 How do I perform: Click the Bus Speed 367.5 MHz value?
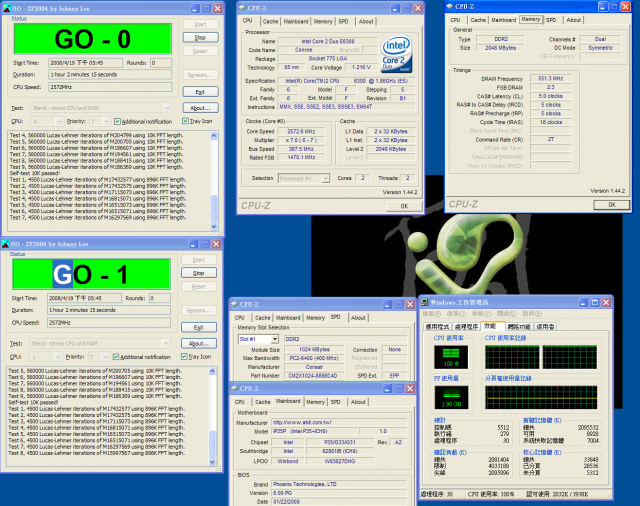[301, 149]
